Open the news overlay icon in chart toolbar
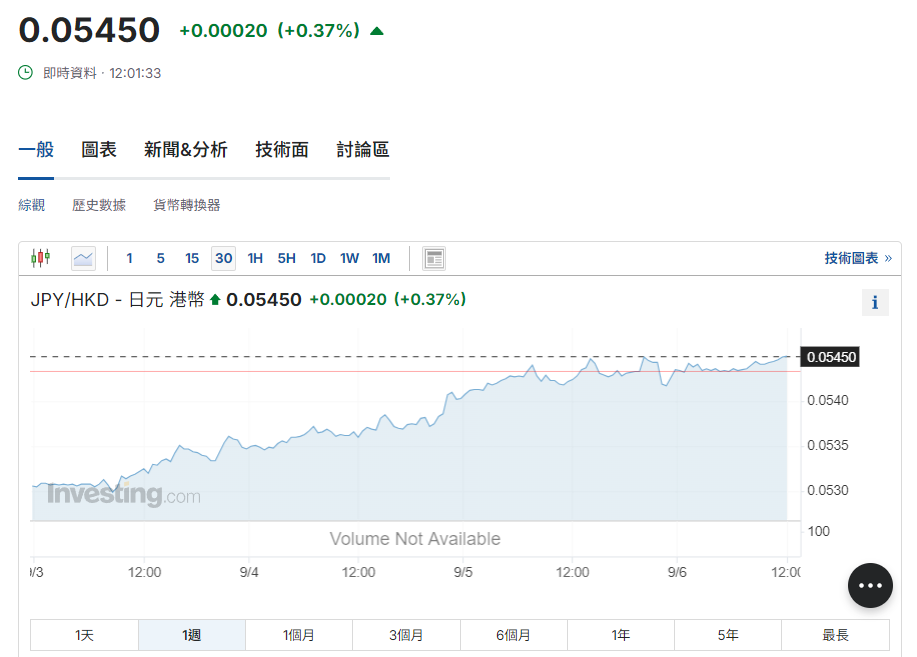This screenshot has height=657, width=917. coord(433,258)
